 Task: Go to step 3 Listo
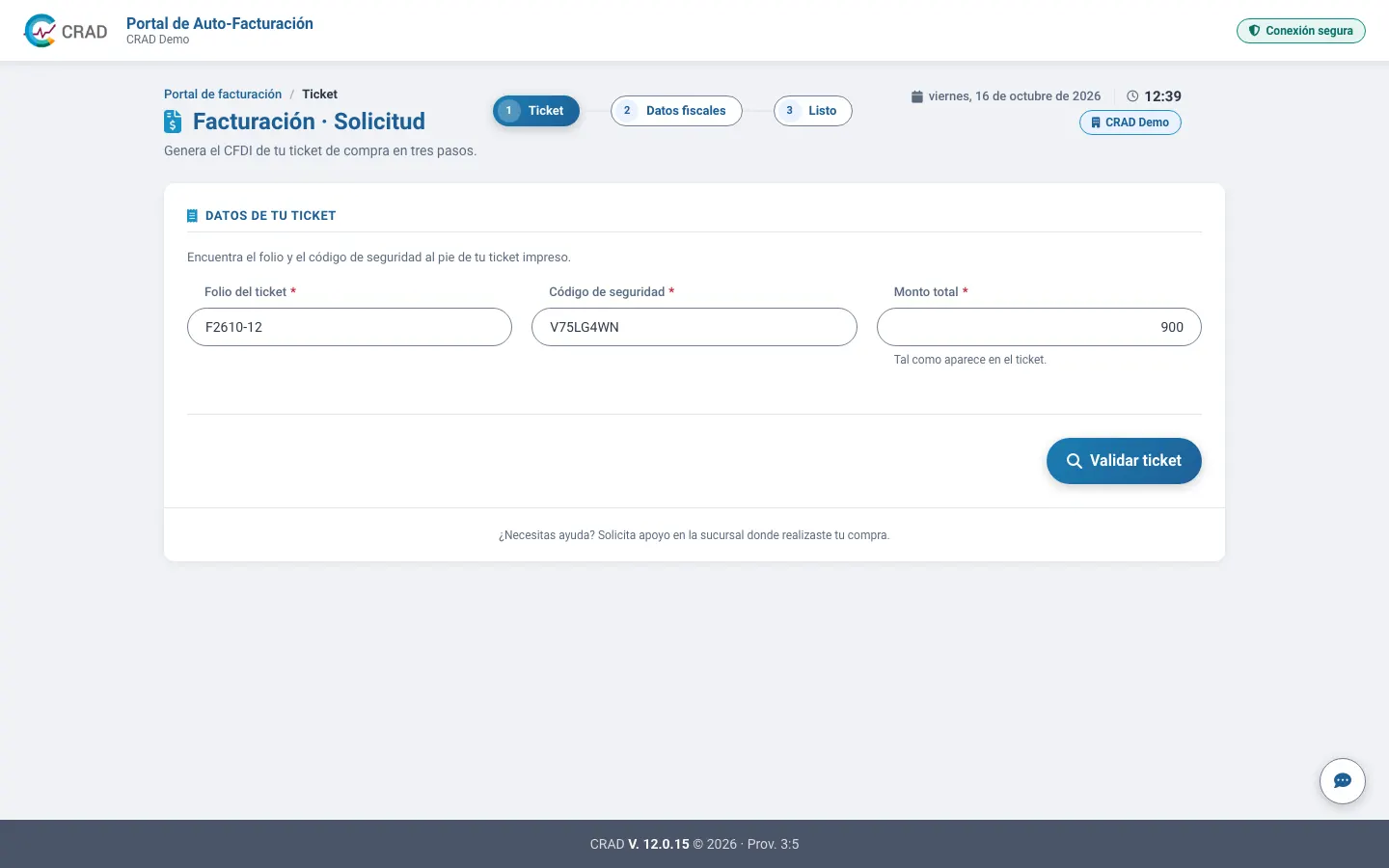[x=813, y=111]
